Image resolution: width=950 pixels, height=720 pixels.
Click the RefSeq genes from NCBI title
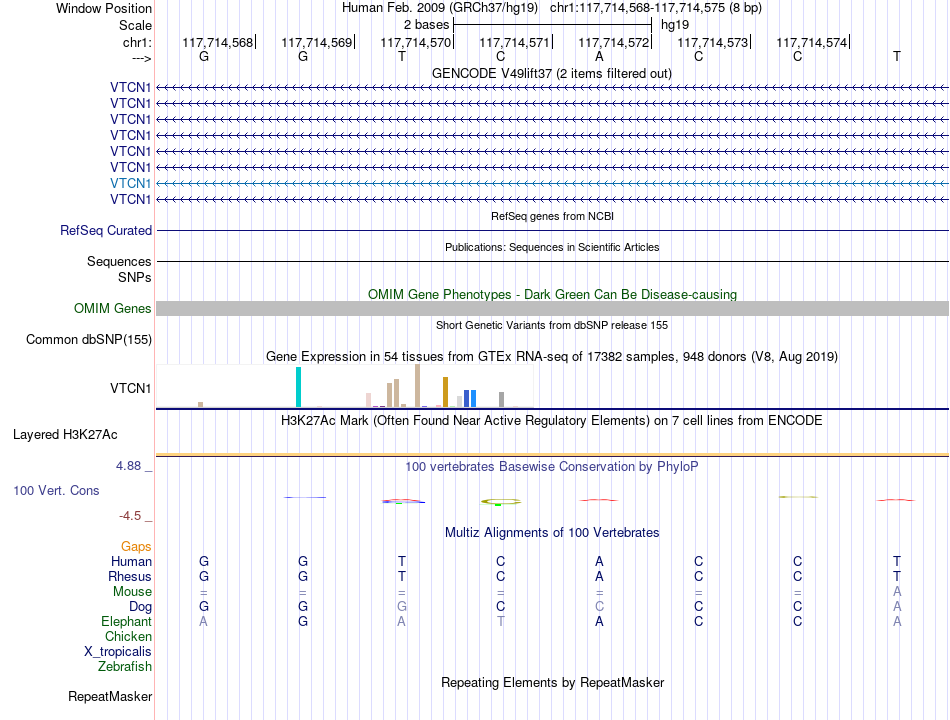pyautogui.click(x=552, y=216)
